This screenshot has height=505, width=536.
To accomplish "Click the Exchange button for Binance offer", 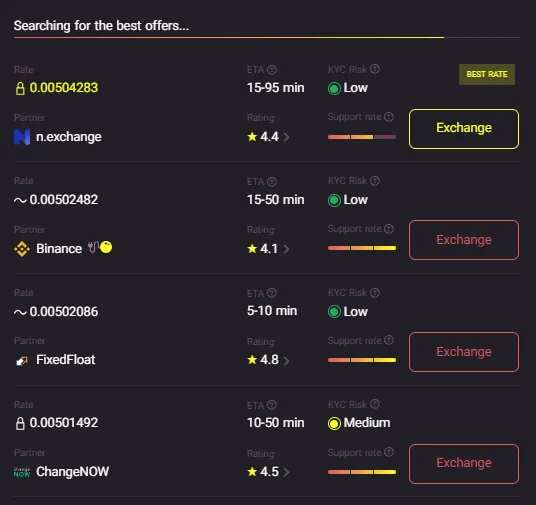I will click(x=464, y=240).
